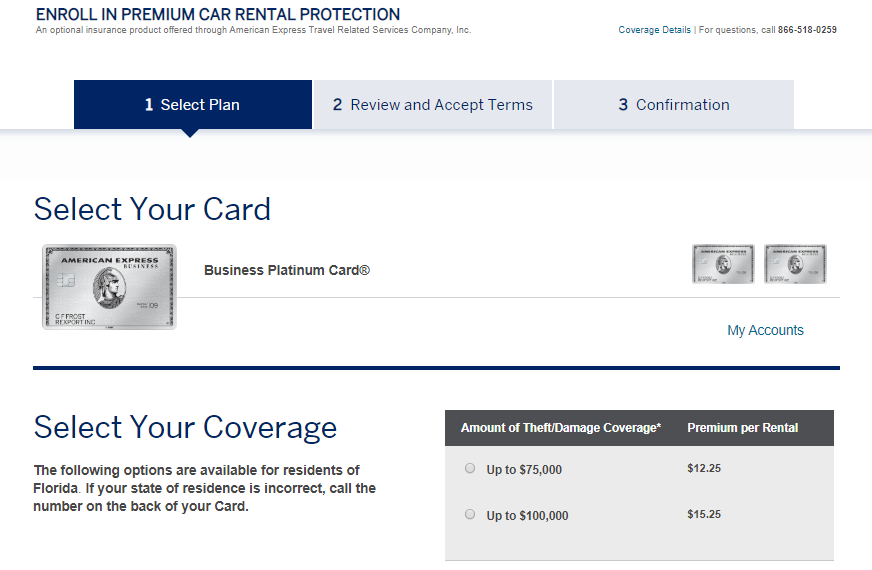Click the Premium per Rental column header
Image resolution: width=872 pixels, height=570 pixels.
pyautogui.click(x=742, y=428)
